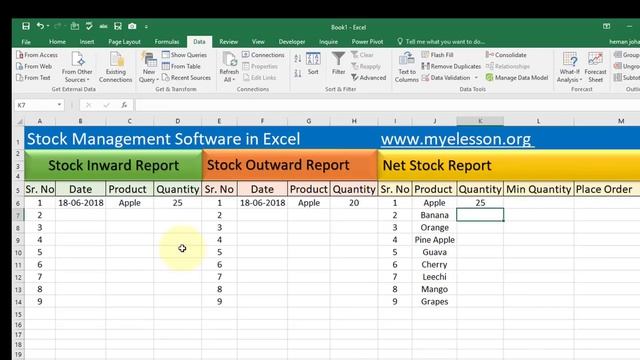This screenshot has width=640, height=360.
Task: Open the File tab
Action: (x=26, y=42)
